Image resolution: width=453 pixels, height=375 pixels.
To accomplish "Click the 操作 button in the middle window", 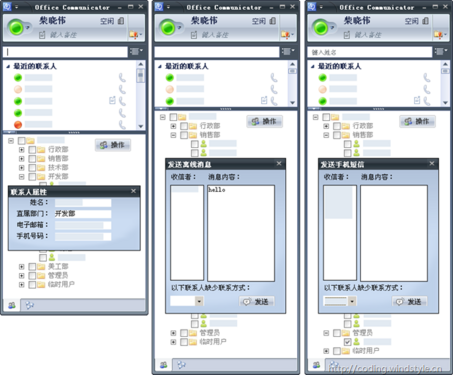I will coord(265,121).
